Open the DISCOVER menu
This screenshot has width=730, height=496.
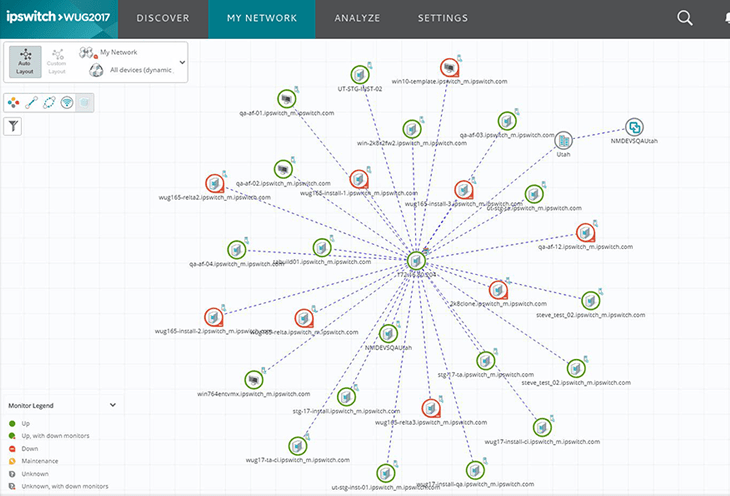(x=163, y=18)
